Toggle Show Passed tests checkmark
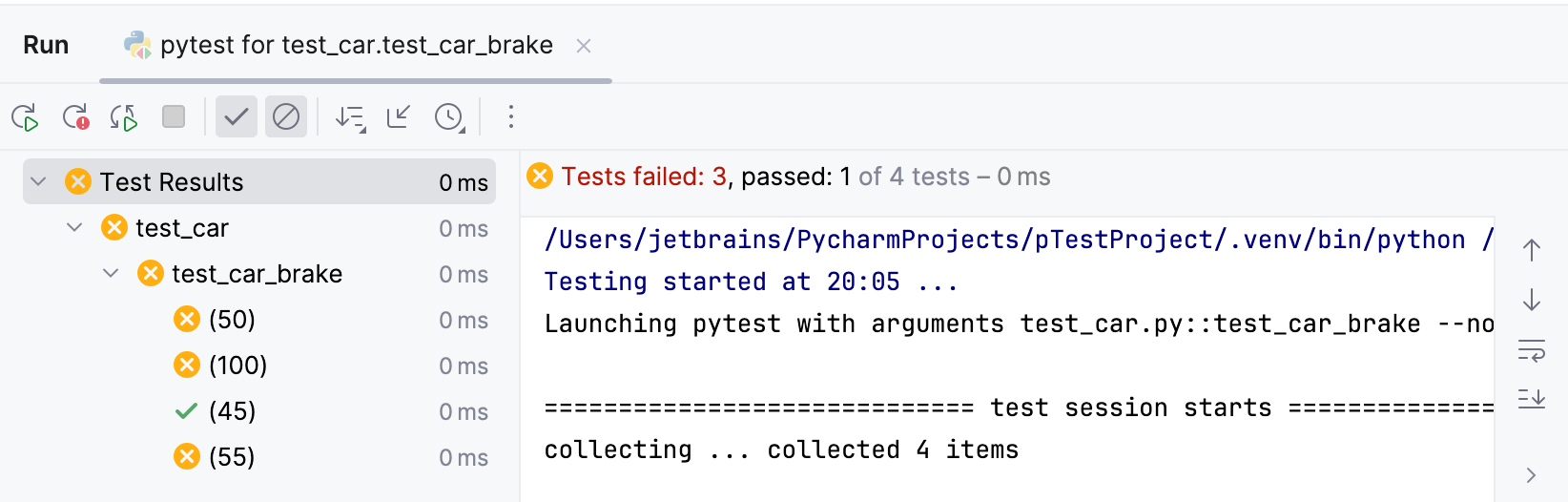1568x502 pixels. pyautogui.click(x=237, y=116)
